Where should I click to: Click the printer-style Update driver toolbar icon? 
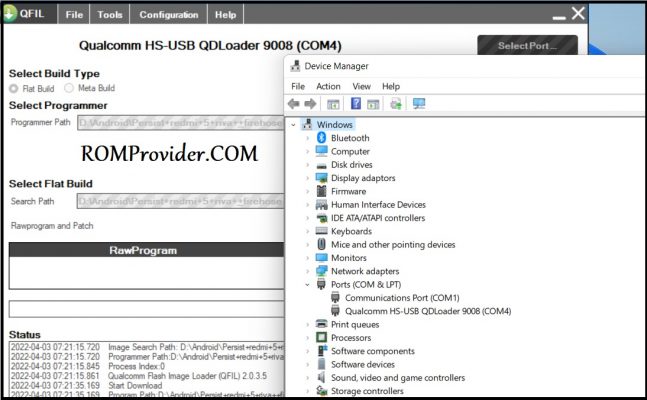pyautogui.click(x=396, y=104)
